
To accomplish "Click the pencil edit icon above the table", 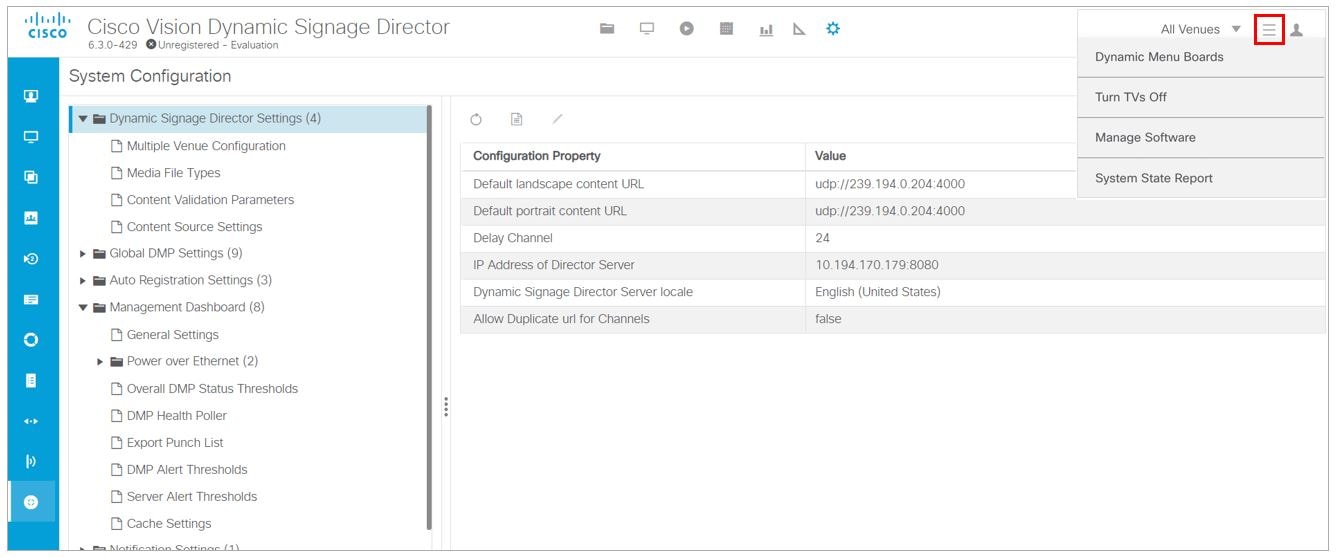I will click(558, 120).
